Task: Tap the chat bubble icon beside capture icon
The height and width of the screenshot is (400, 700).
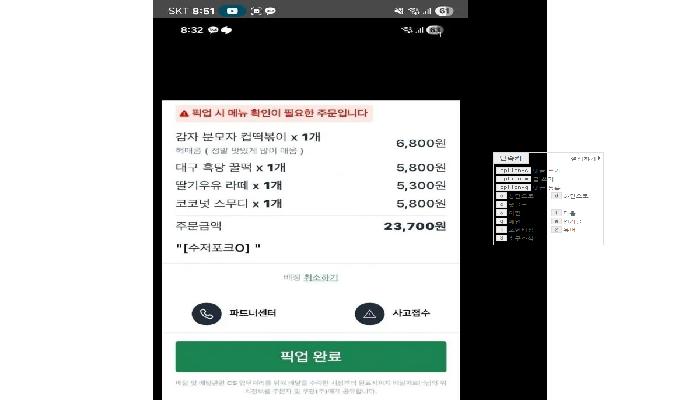Action: tap(270, 11)
